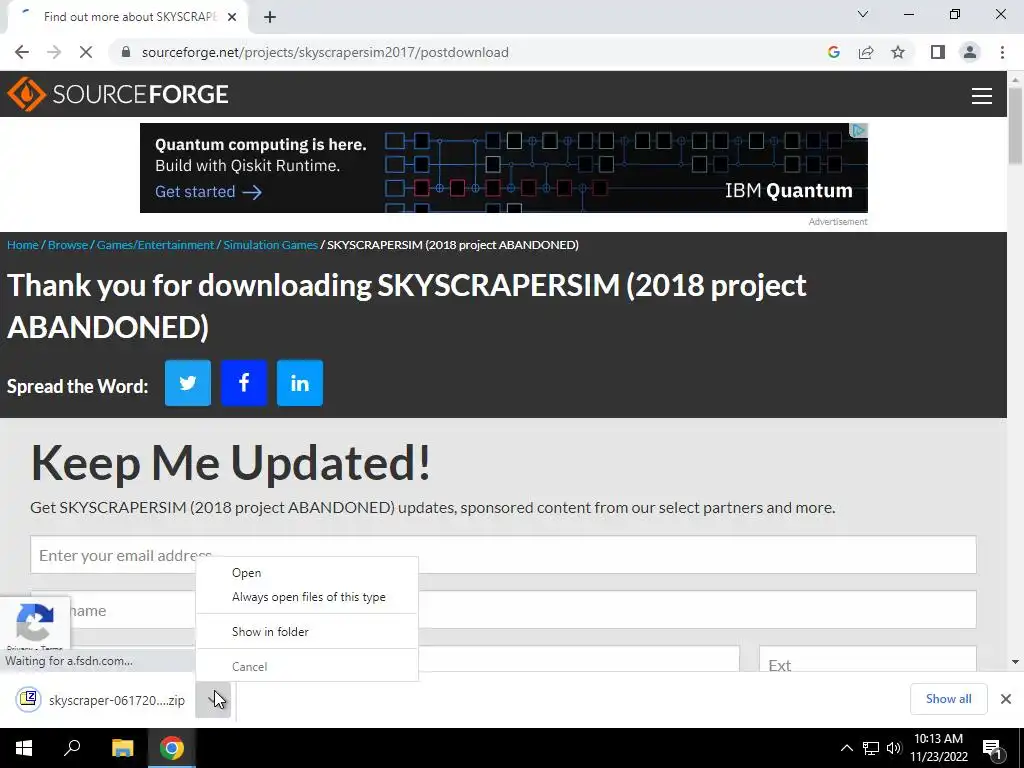Open File Explorer from taskbar
Viewport: 1024px width, 768px height.
click(x=122, y=748)
